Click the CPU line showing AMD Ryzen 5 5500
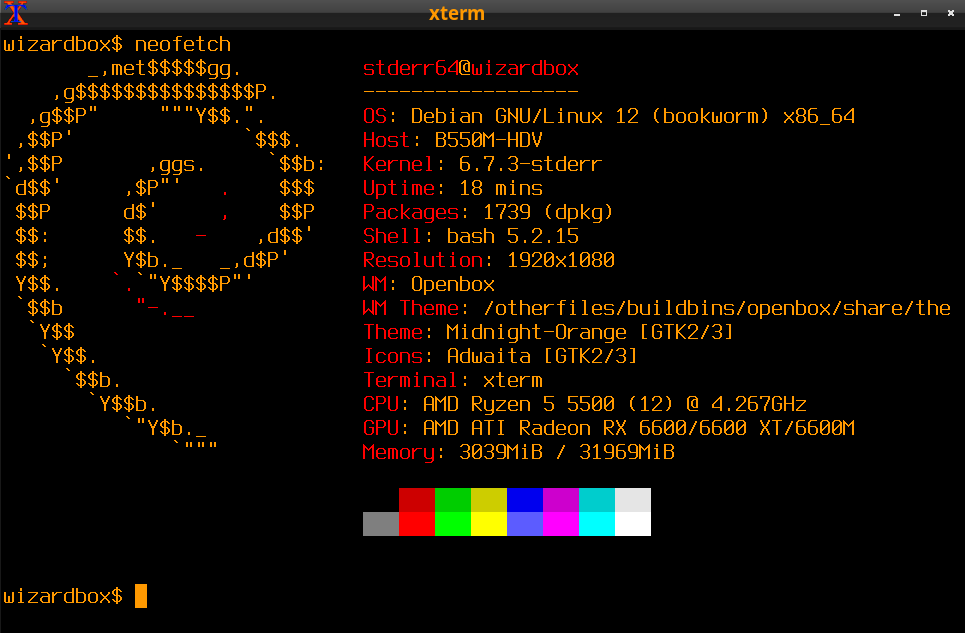Screen dimensions: 965x633 [584, 404]
